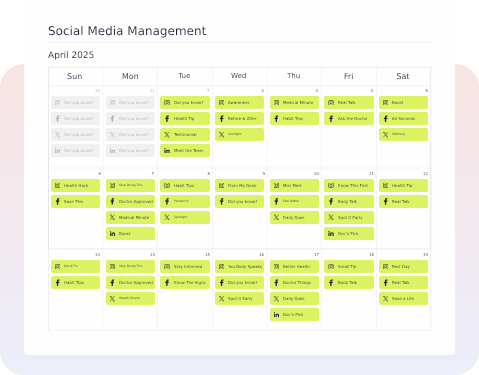
Task: Click the Instagram icon on Mini Med post
Action: click(276, 186)
